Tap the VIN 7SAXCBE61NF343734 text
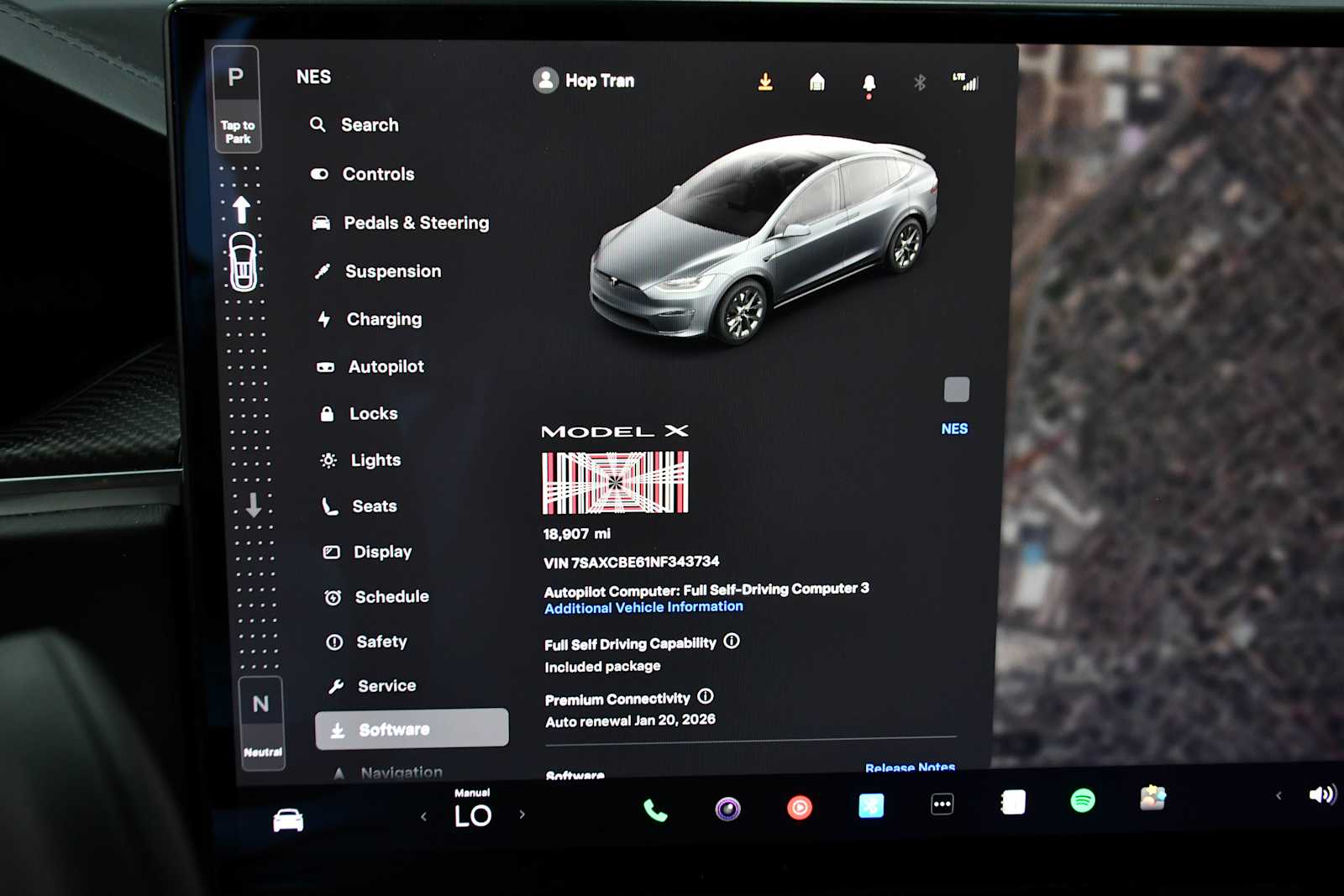 tap(631, 562)
